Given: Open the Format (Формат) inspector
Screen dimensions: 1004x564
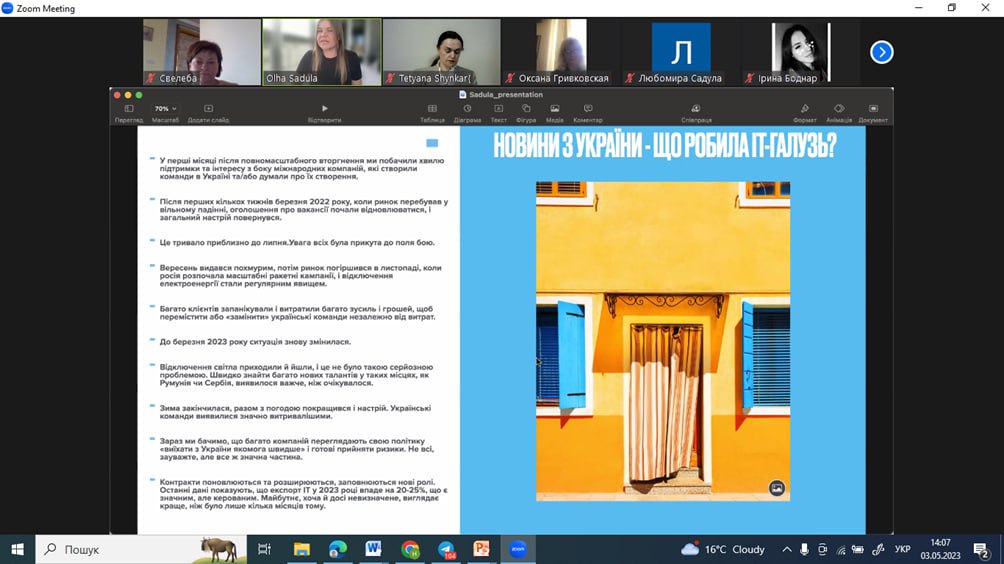Looking at the screenshot, I should [x=805, y=108].
